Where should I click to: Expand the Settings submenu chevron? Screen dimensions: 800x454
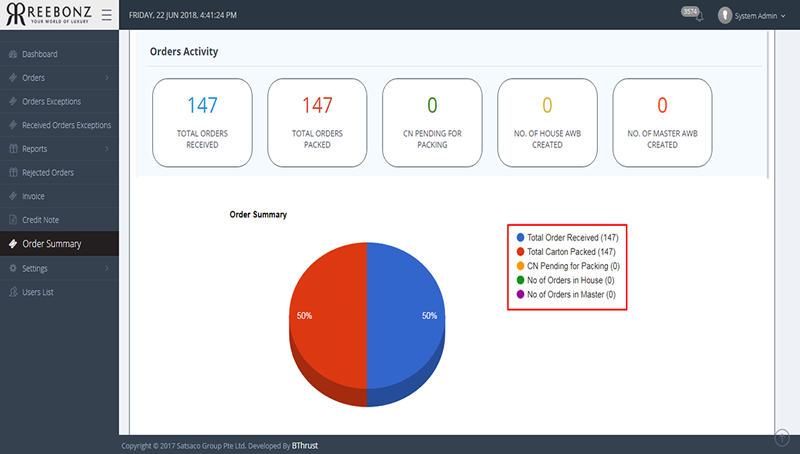pos(107,268)
